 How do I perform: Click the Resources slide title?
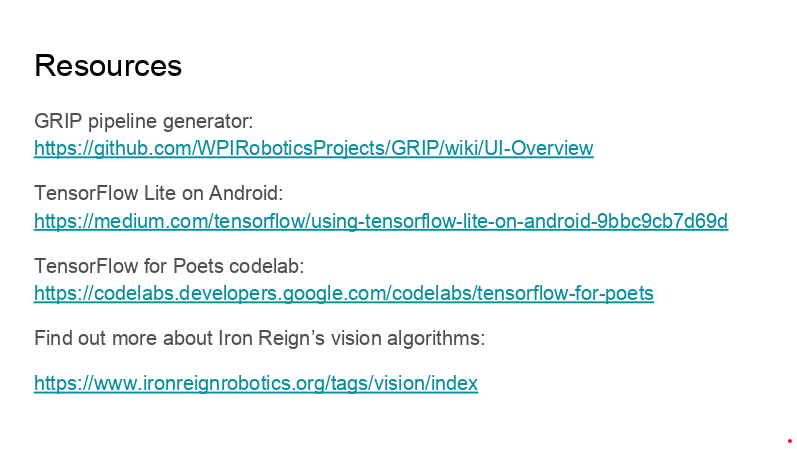(x=108, y=66)
